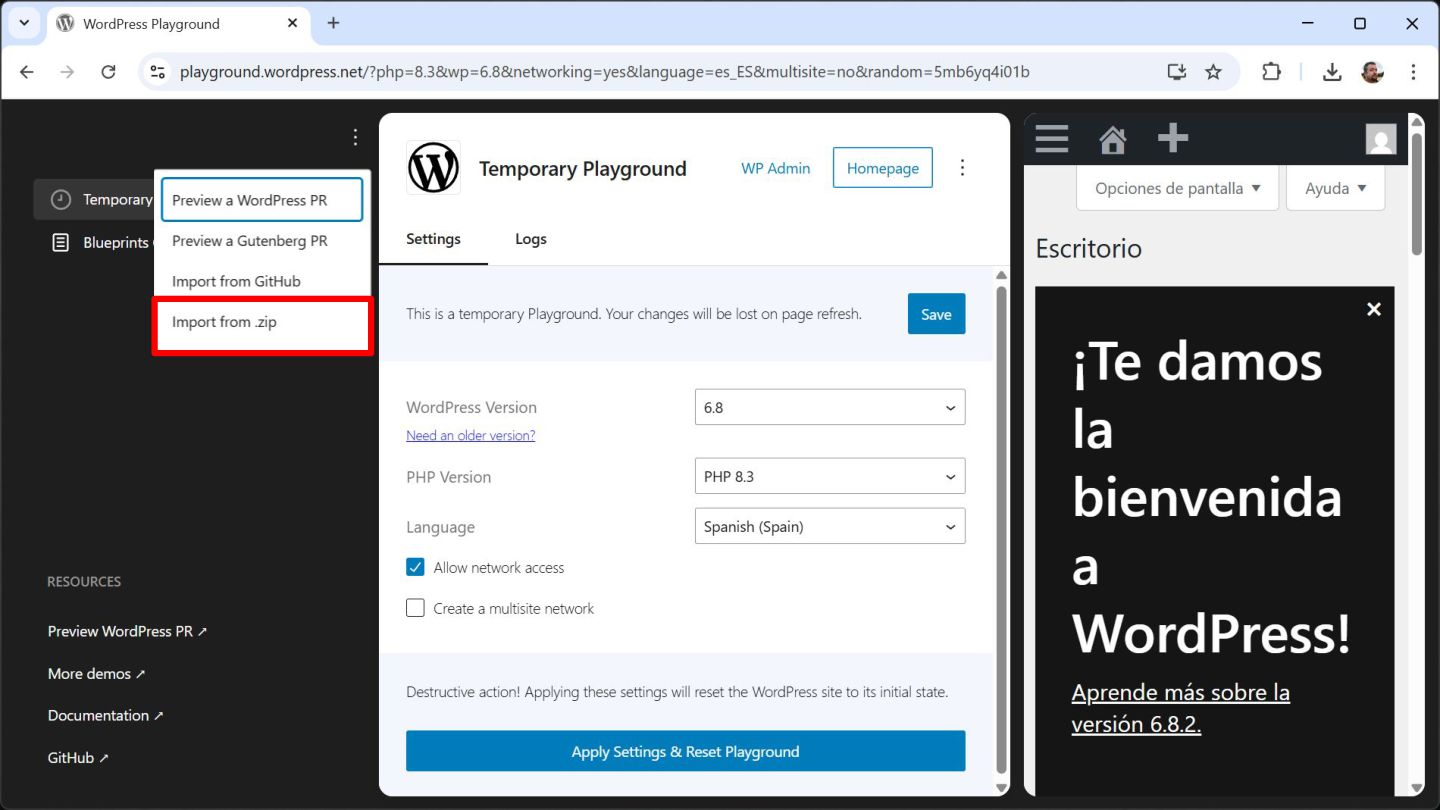
Task: Click the user avatar in WordPress admin bar
Action: 1380,139
